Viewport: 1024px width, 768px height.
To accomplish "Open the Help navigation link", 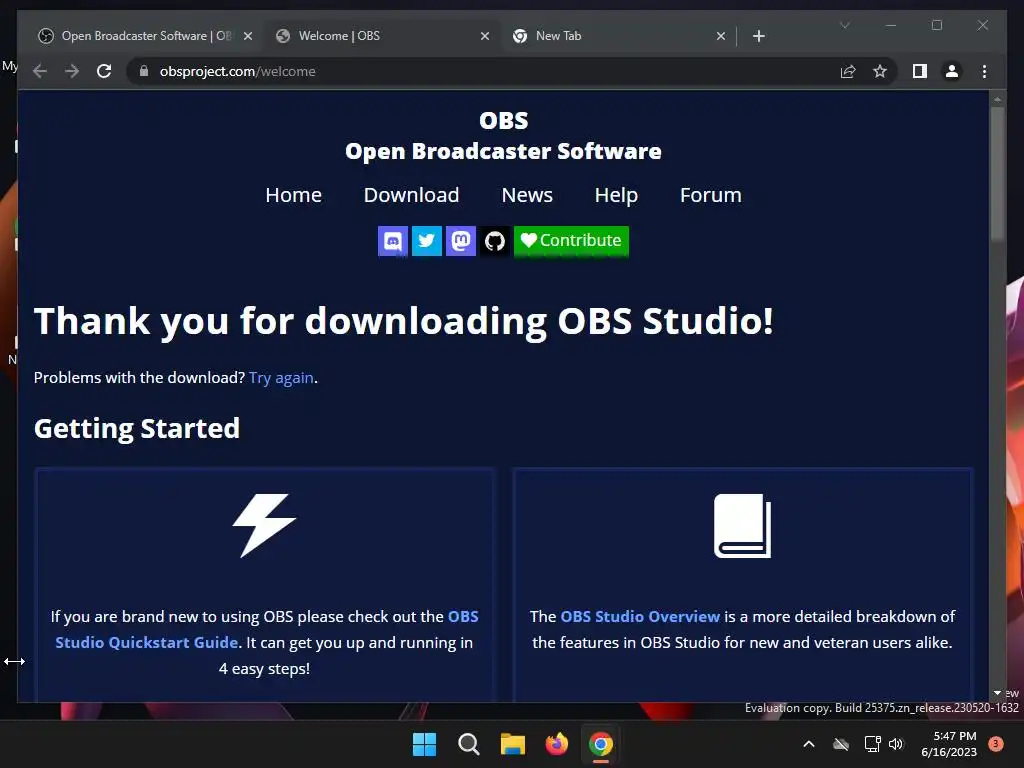I will pyautogui.click(x=616, y=195).
